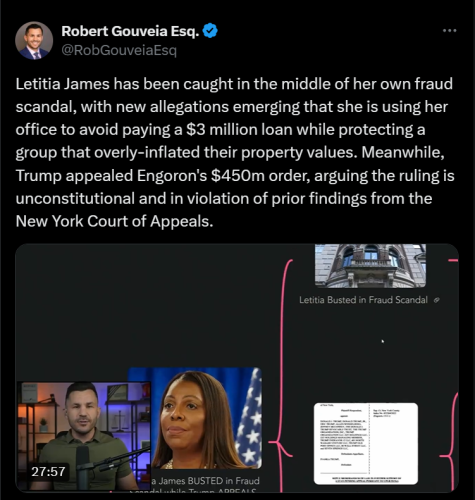Click the 27:57 video duration badge
475x500 pixels.
(48, 471)
